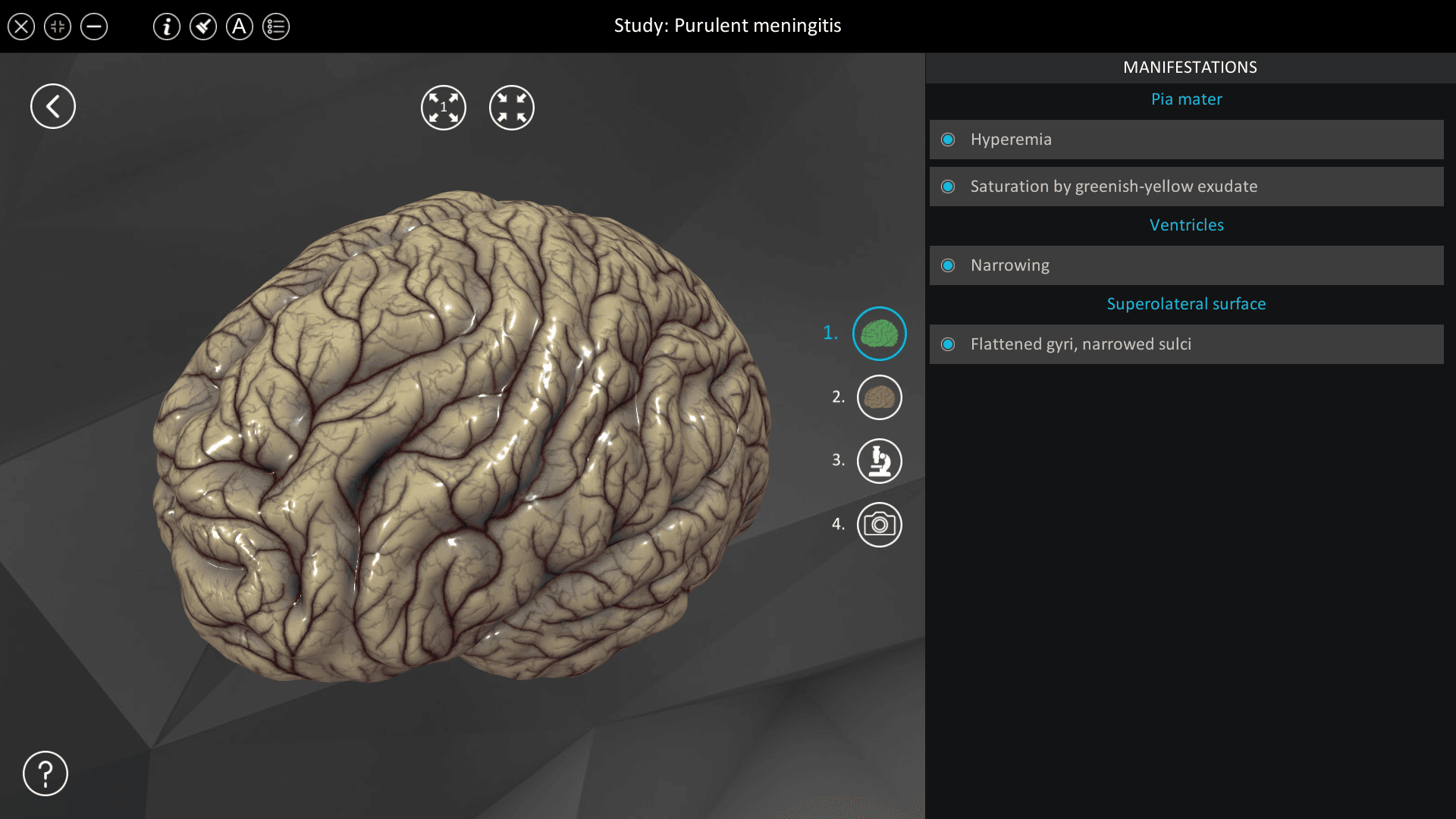
Task: Select Flattened gyri, narrowed sulci text
Action: point(1081,344)
